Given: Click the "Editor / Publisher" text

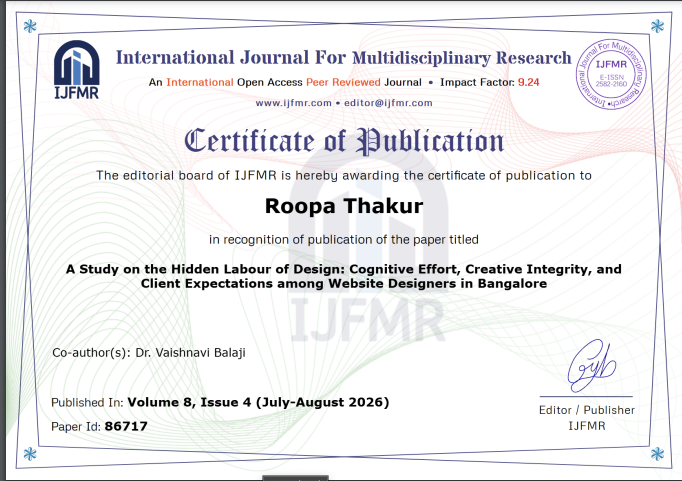Looking at the screenshot, I should (x=587, y=410).
